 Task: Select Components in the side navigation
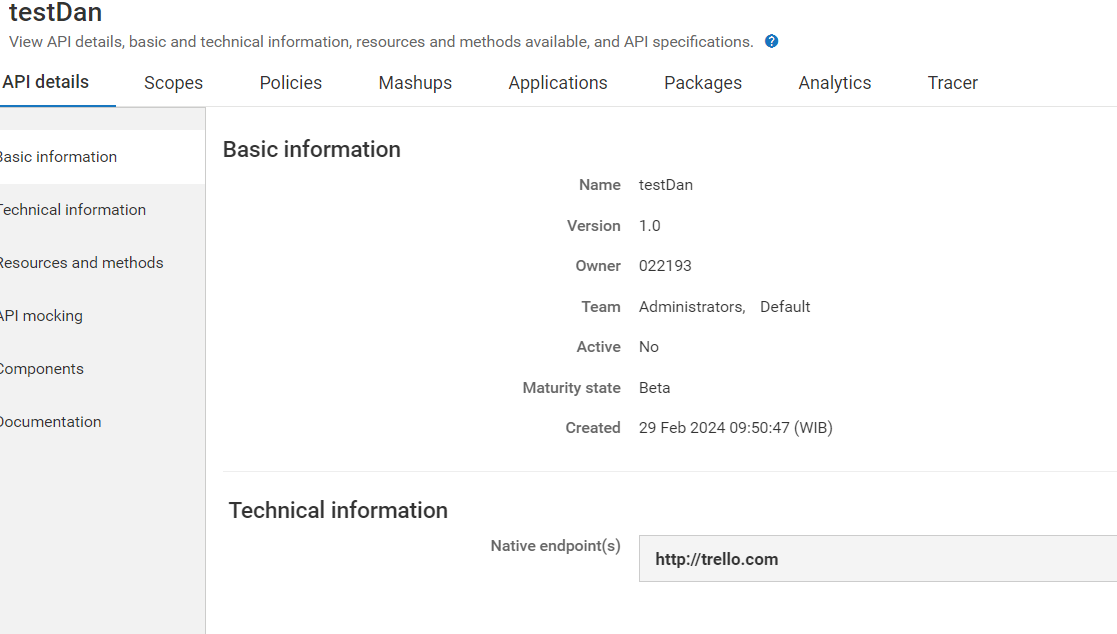[x=41, y=369]
